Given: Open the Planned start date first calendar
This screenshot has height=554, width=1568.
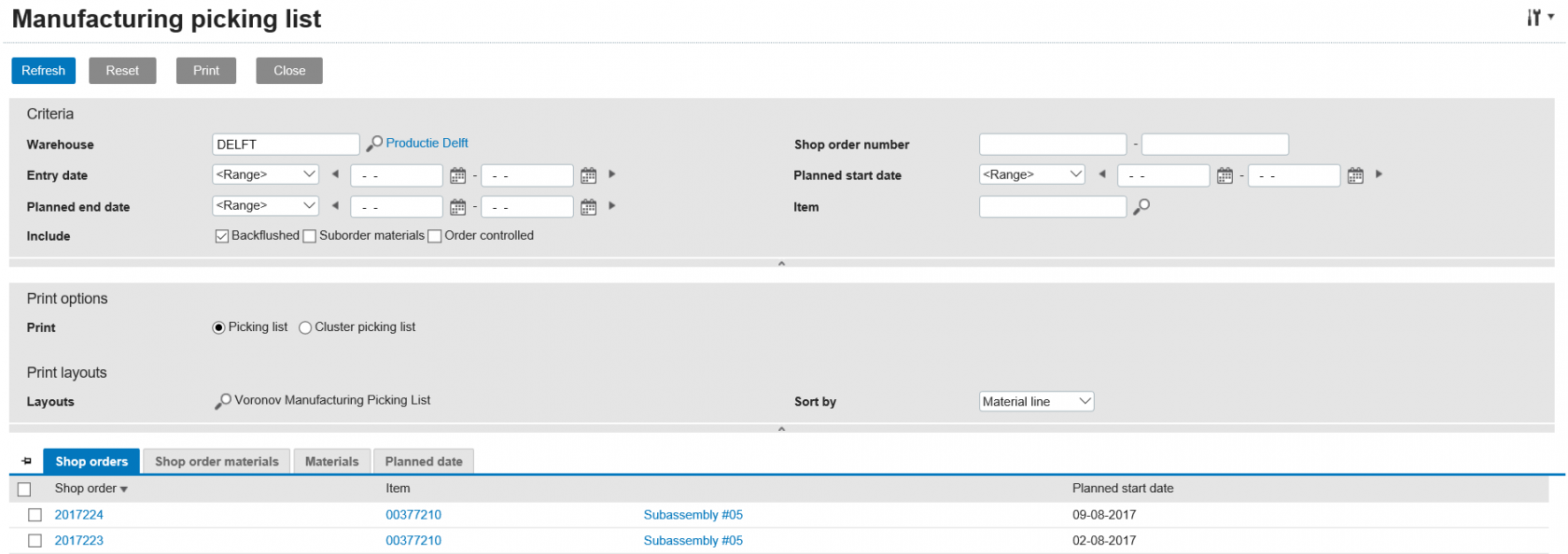Looking at the screenshot, I should pyautogui.click(x=1225, y=175).
